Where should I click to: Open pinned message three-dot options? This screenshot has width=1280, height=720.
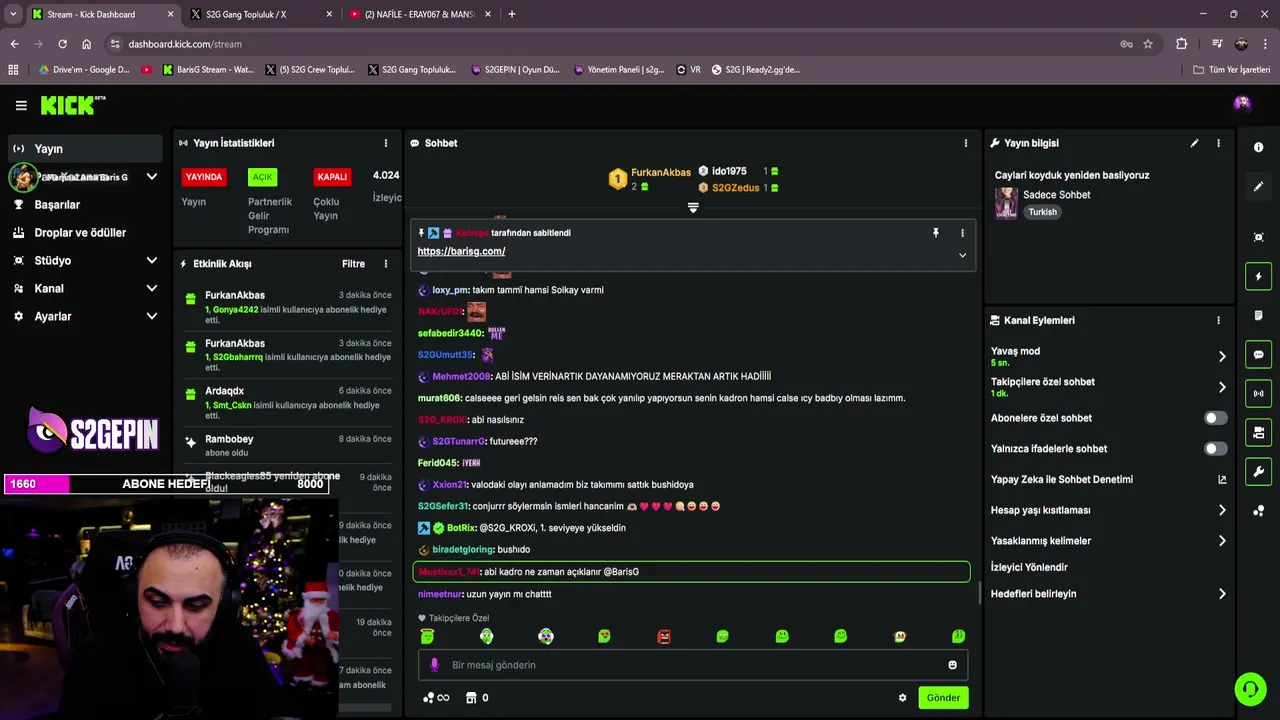pyautogui.click(x=962, y=233)
